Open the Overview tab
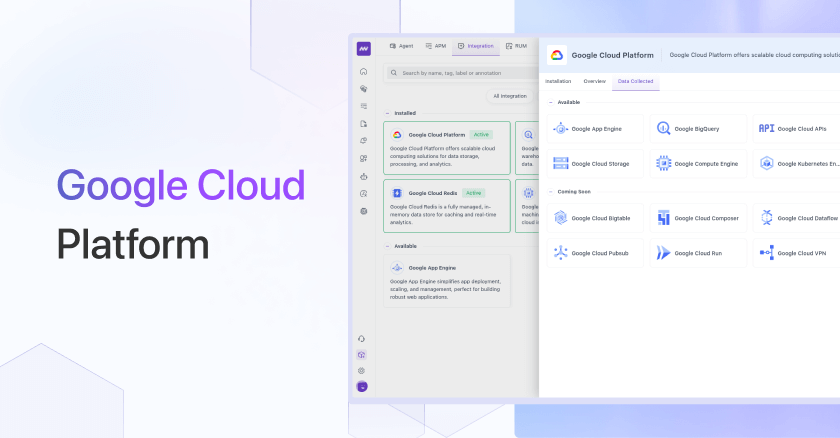The image size is (840, 438). coord(594,81)
